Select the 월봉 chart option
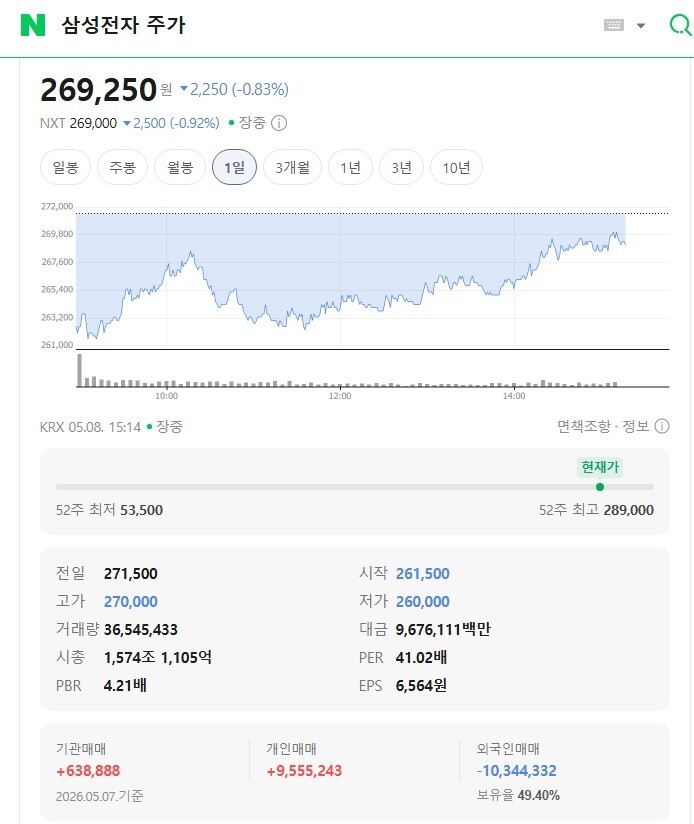Viewport: 694px width, 824px height. 180,168
